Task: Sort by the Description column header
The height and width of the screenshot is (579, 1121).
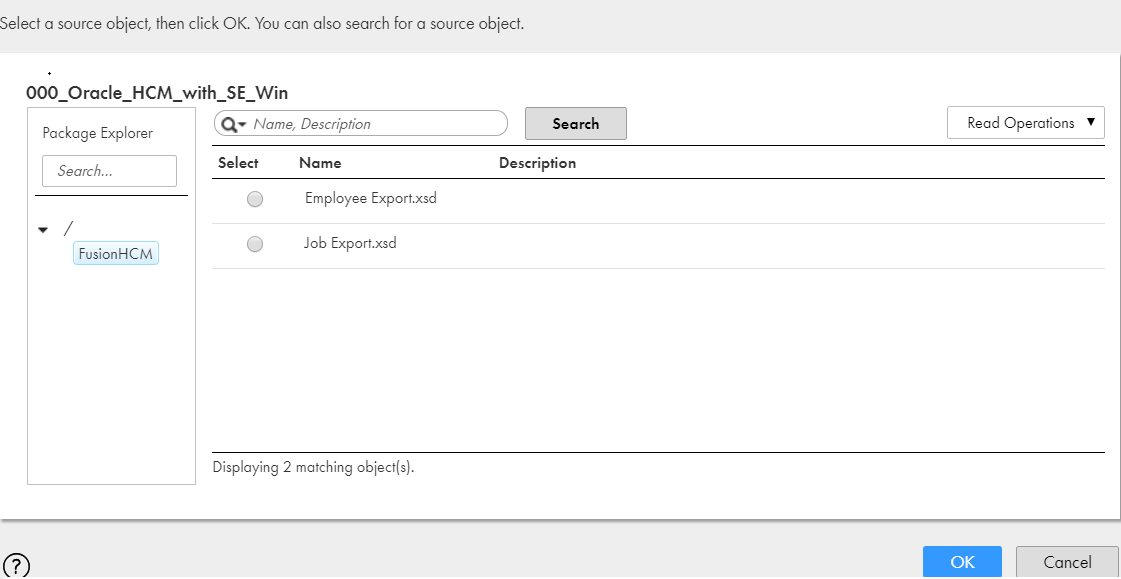Action: pos(537,163)
